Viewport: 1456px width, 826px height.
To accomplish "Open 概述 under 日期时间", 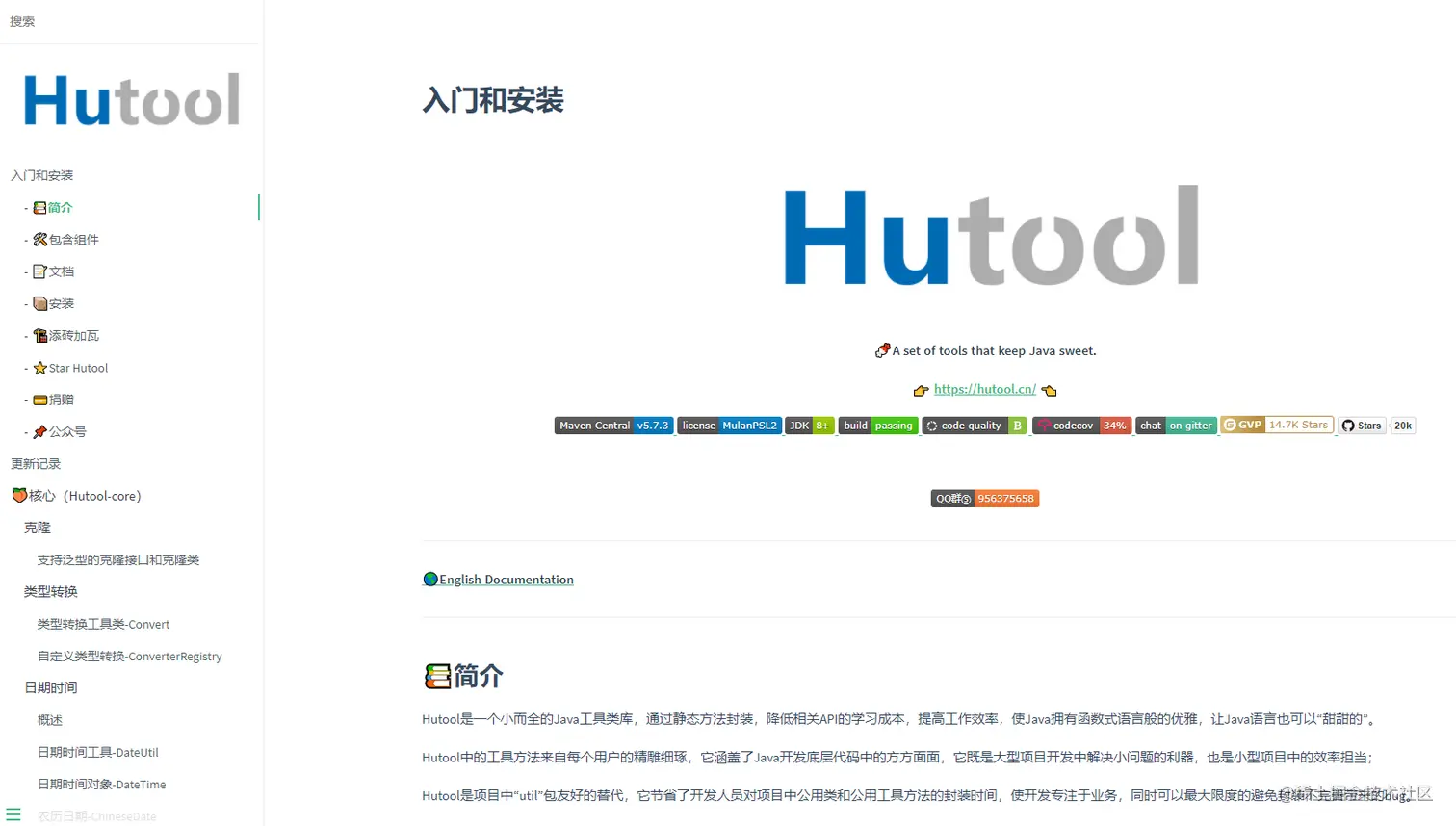I will (50, 720).
